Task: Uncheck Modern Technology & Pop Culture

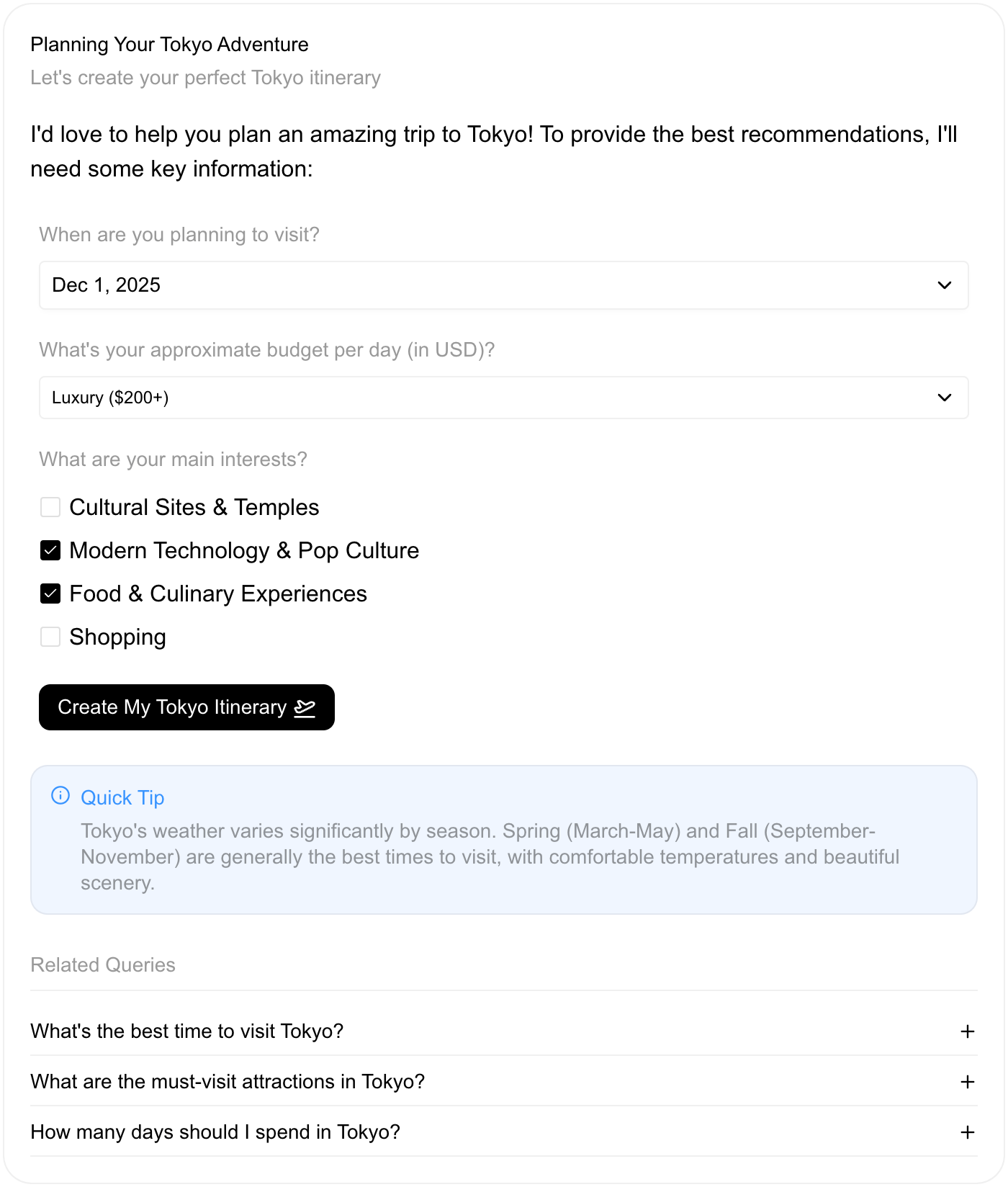Action: point(50,550)
